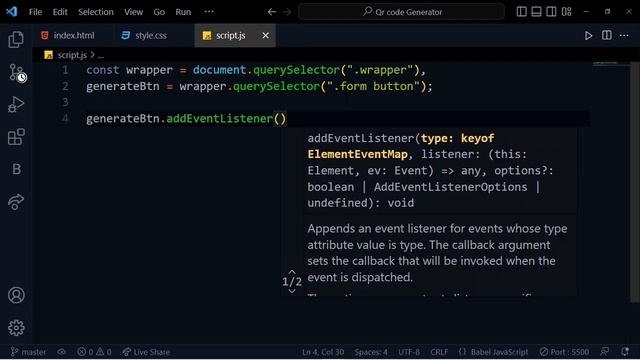The image size is (640, 360).
Task: Go forward with the right arrow
Action: (x=287, y=12)
